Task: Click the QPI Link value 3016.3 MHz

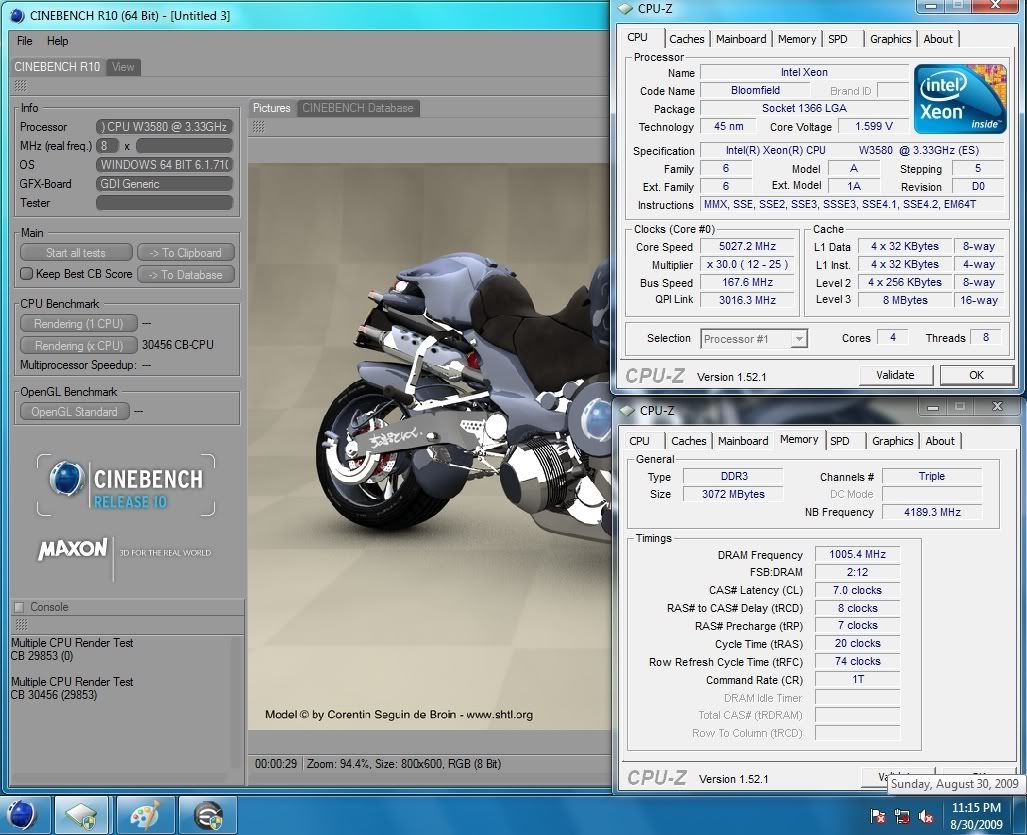Action: point(747,300)
